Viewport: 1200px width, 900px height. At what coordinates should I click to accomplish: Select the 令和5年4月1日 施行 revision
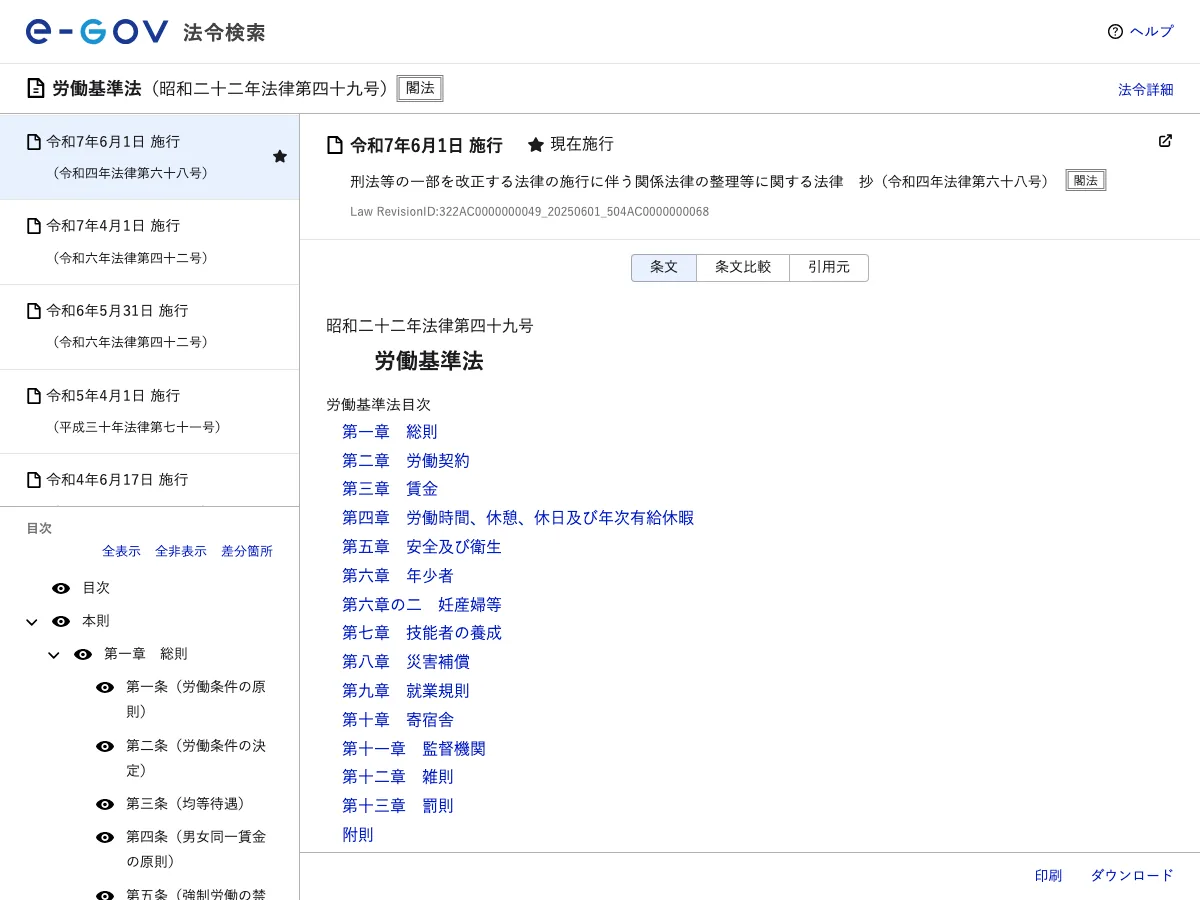(149, 412)
